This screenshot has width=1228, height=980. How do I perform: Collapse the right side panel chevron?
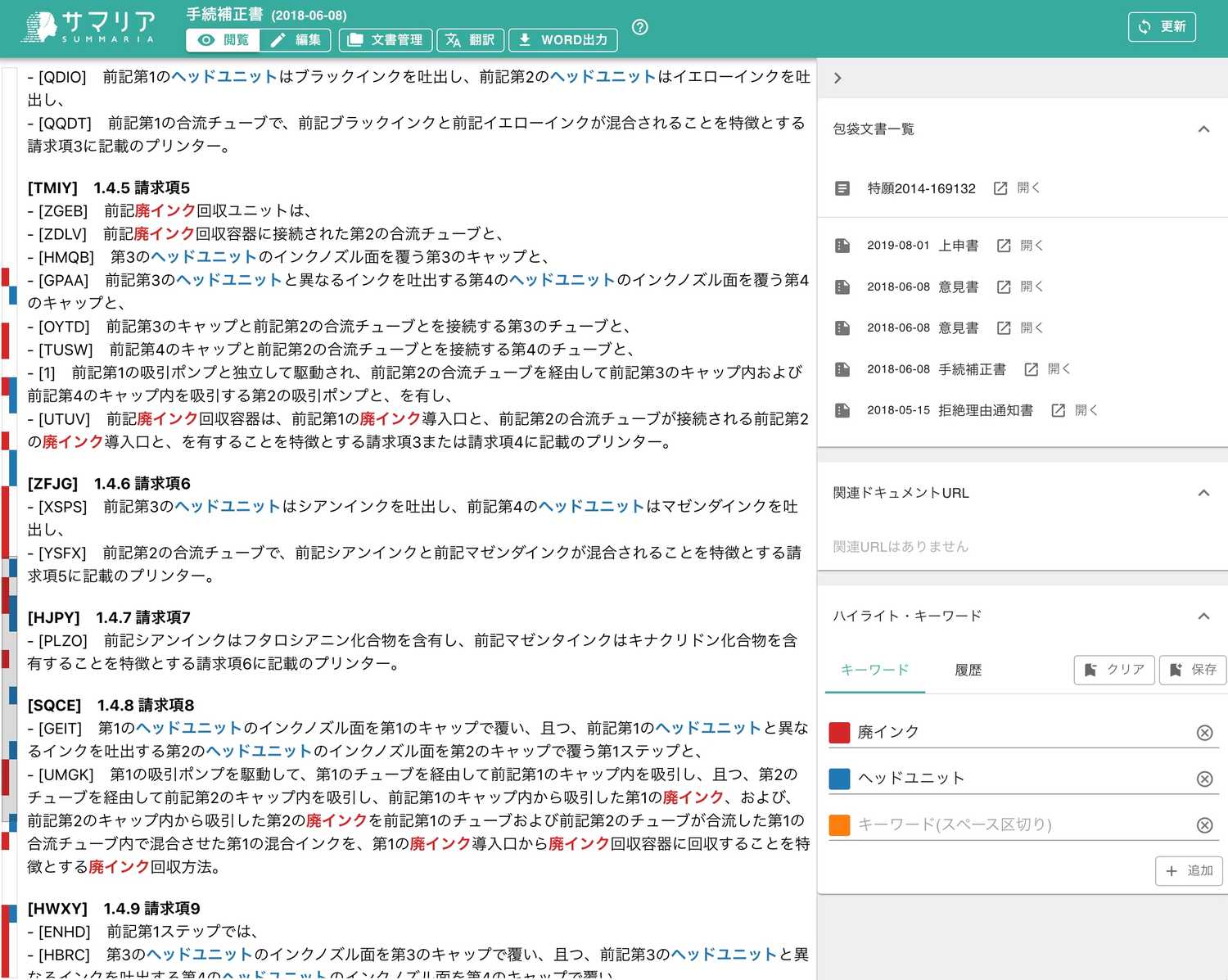(x=837, y=79)
